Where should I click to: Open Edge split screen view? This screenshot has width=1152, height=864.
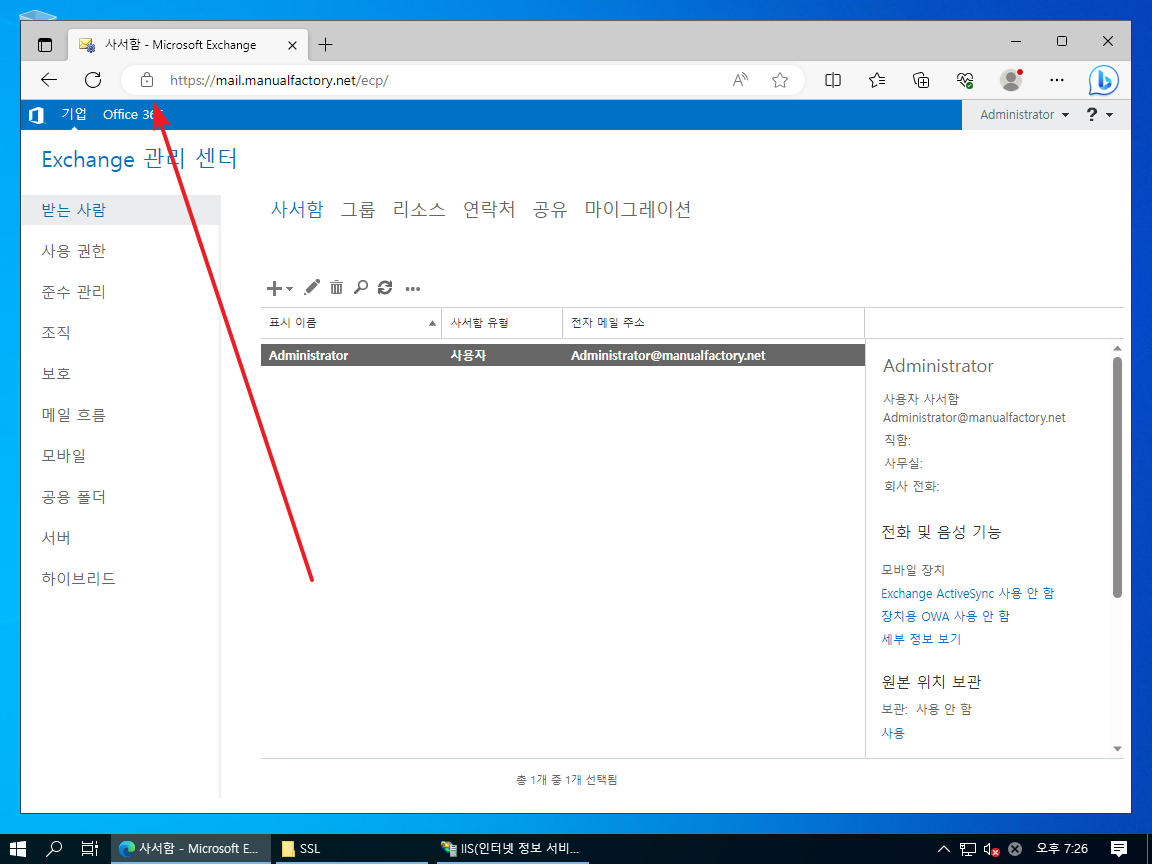[x=833, y=80]
